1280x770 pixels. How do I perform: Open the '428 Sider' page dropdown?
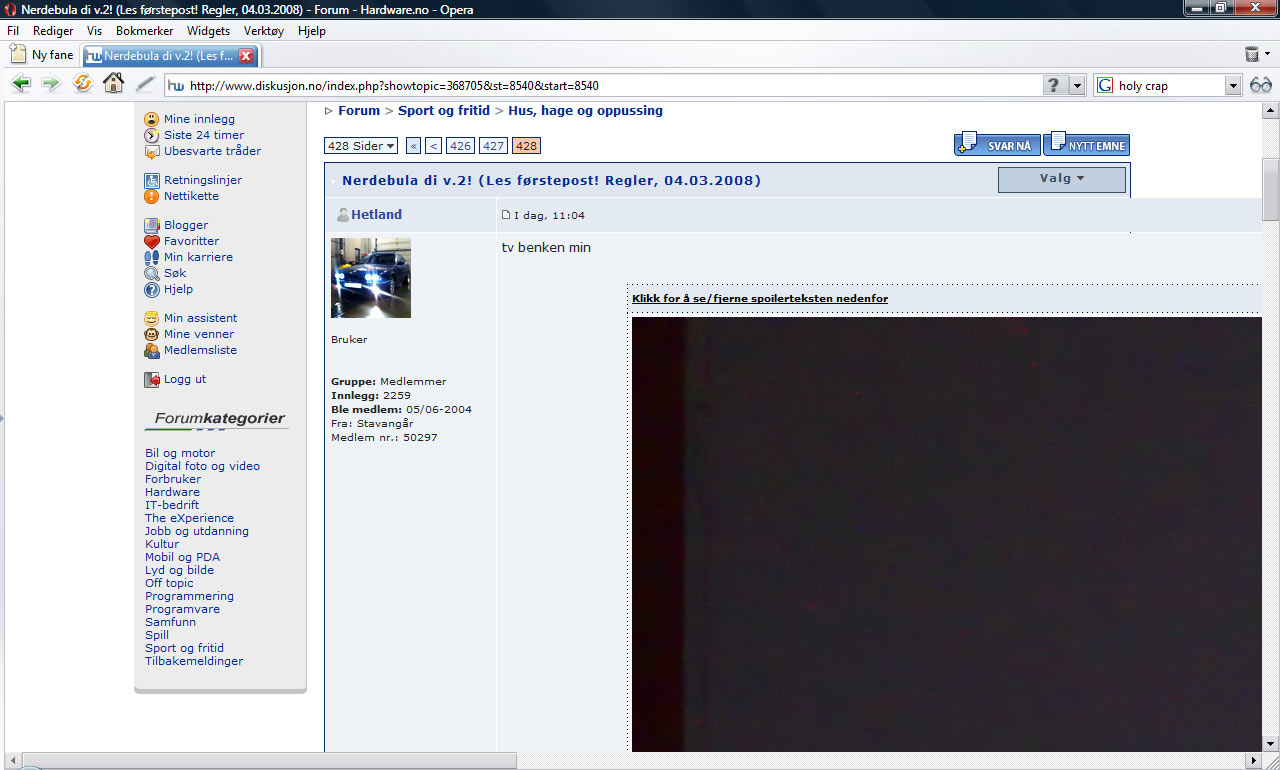pos(361,146)
